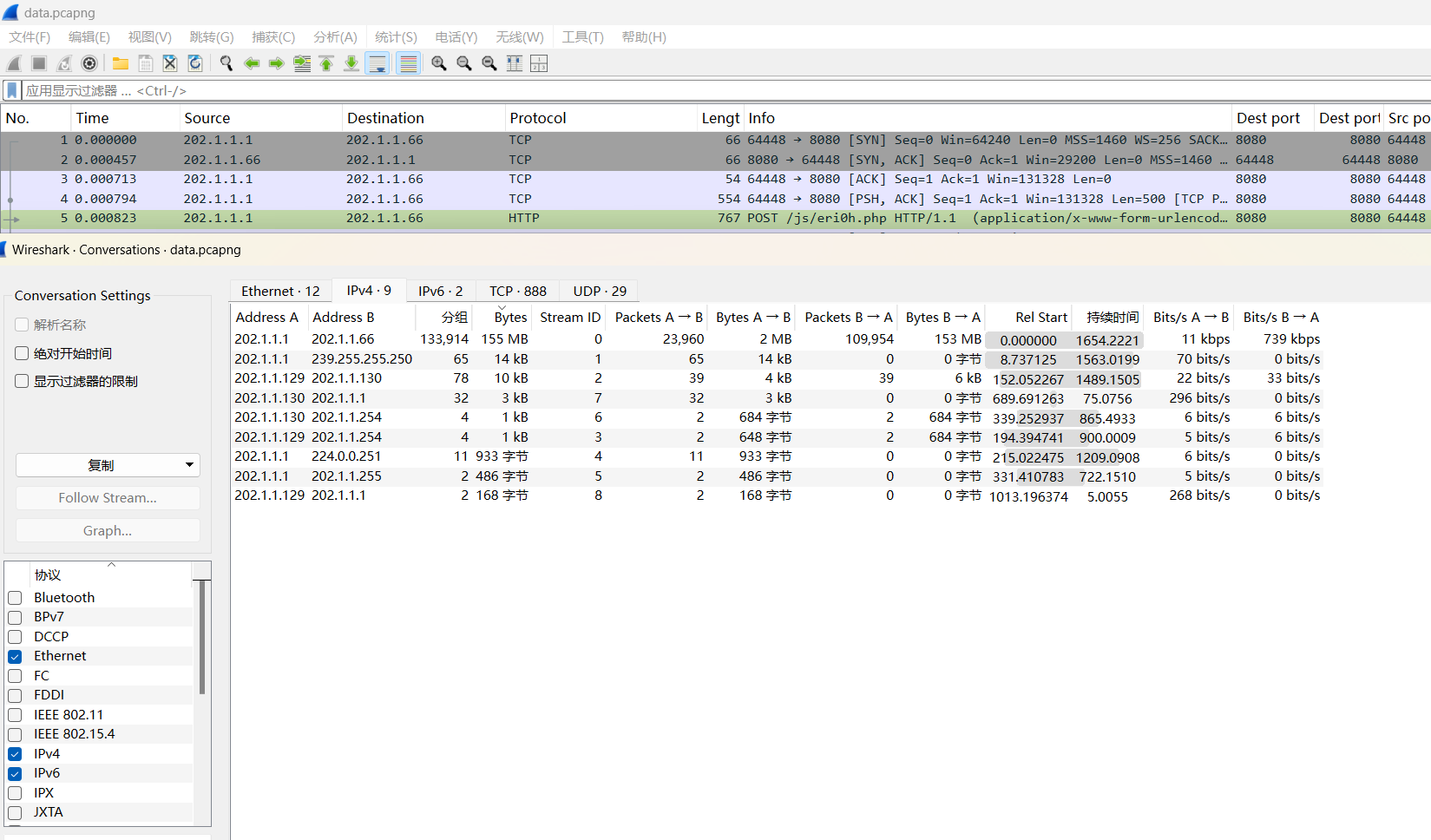Screen dimensions: 1431x840
Task: Select the 202.1.1.1 to 239.255.255.250 conversation
Action: coord(778,358)
